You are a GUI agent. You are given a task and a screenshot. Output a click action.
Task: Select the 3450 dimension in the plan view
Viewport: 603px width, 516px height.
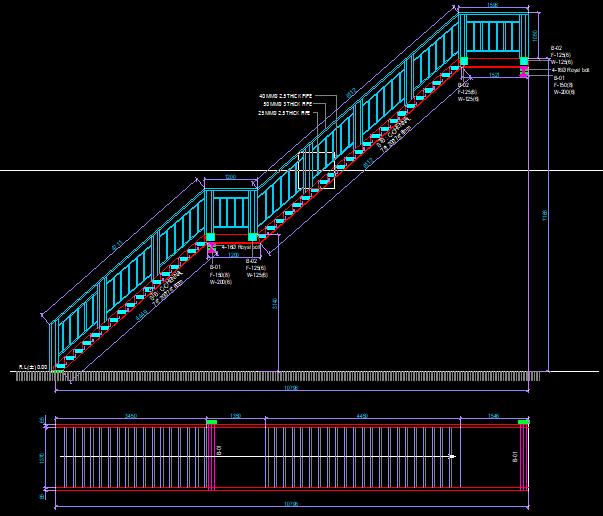coord(130,415)
